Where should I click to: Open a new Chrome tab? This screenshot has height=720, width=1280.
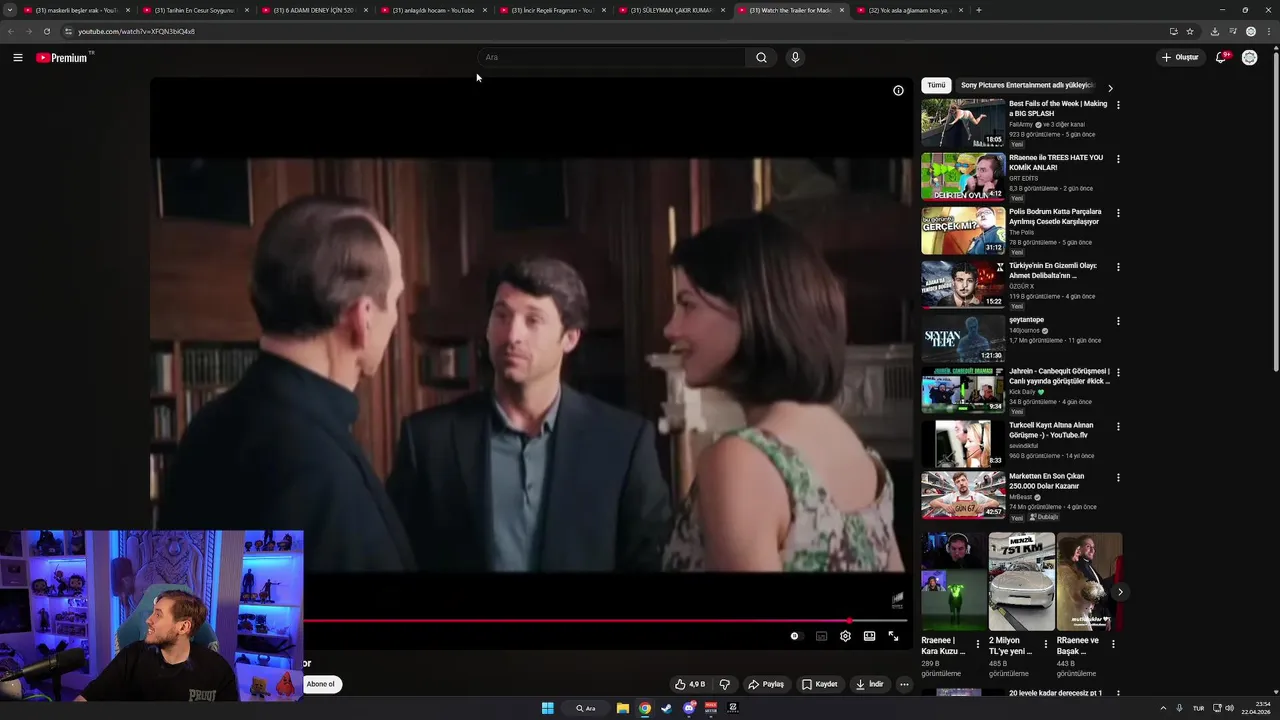pos(978,10)
